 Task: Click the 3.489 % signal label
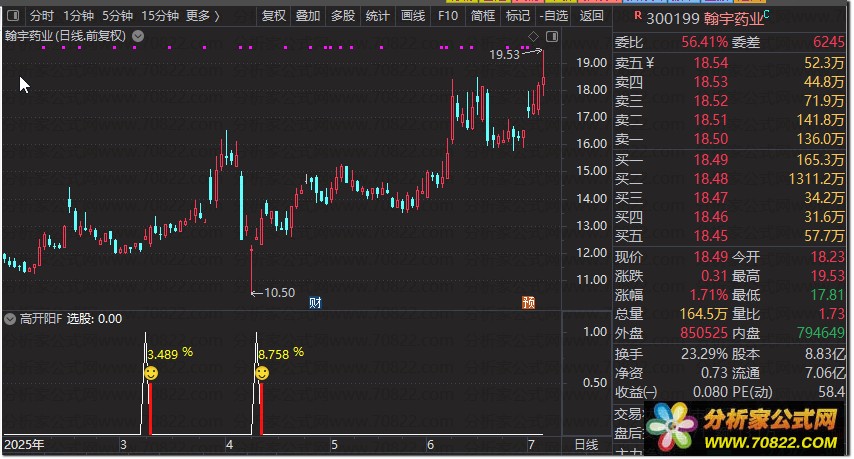pyautogui.click(x=170, y=354)
